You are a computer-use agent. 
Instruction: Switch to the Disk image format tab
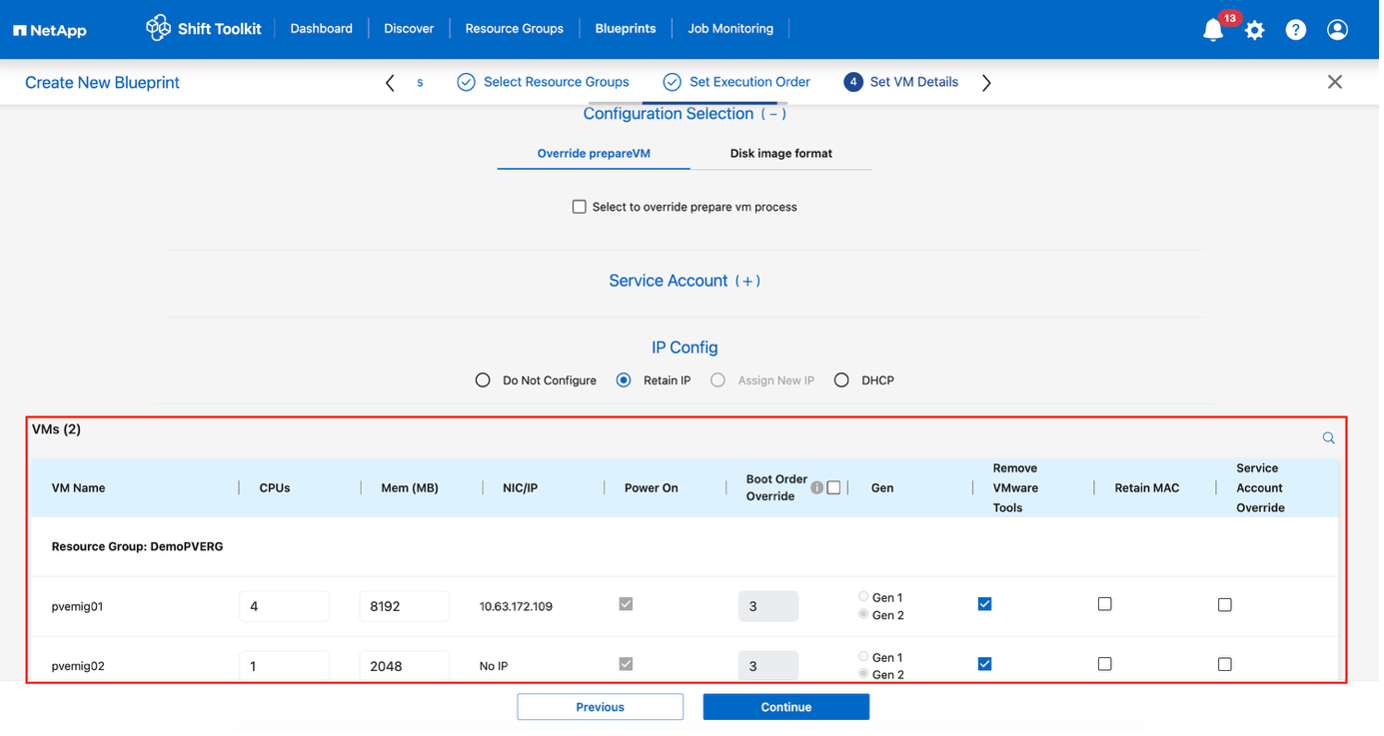(x=780, y=153)
